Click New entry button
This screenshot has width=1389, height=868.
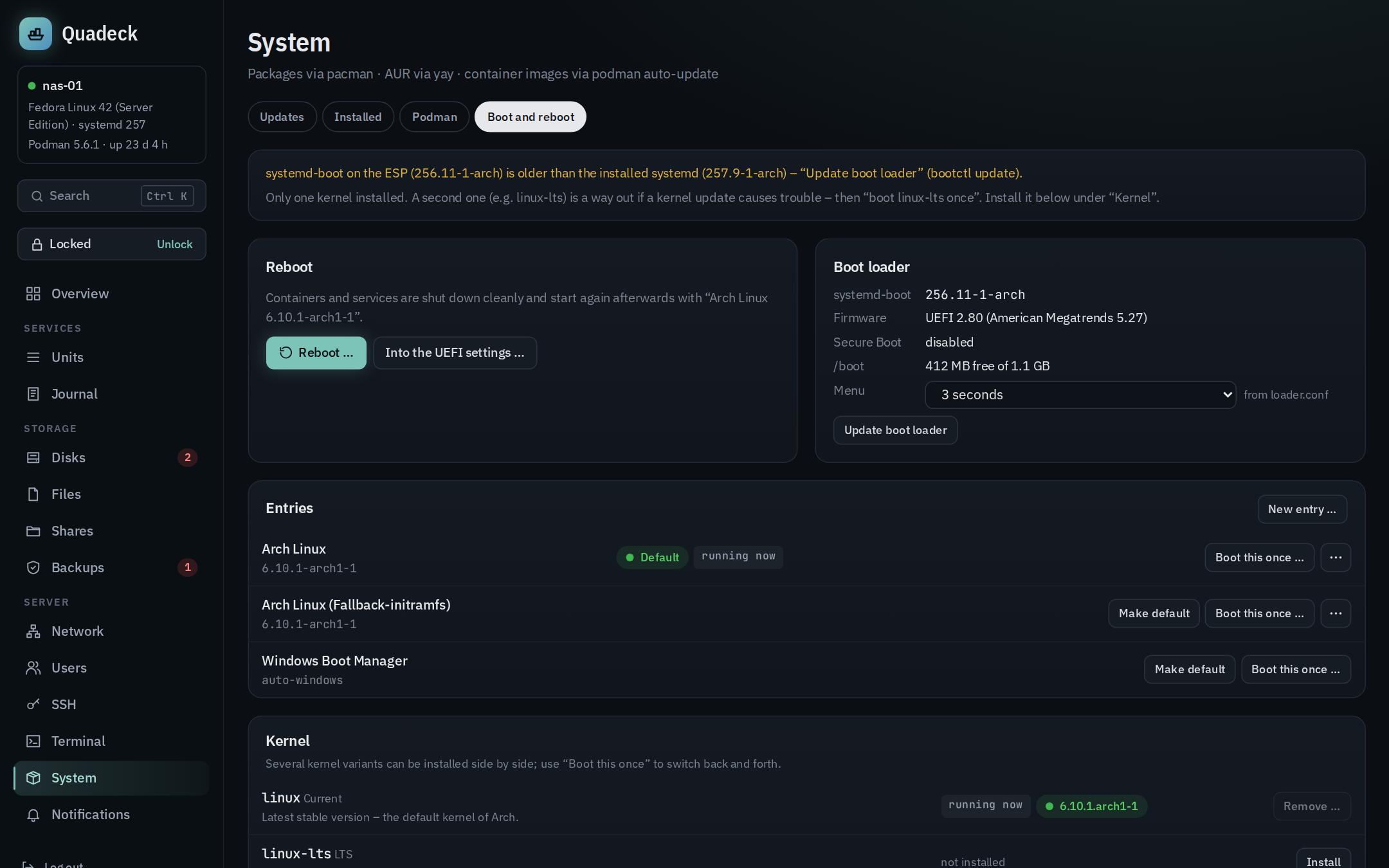pos(1302,509)
